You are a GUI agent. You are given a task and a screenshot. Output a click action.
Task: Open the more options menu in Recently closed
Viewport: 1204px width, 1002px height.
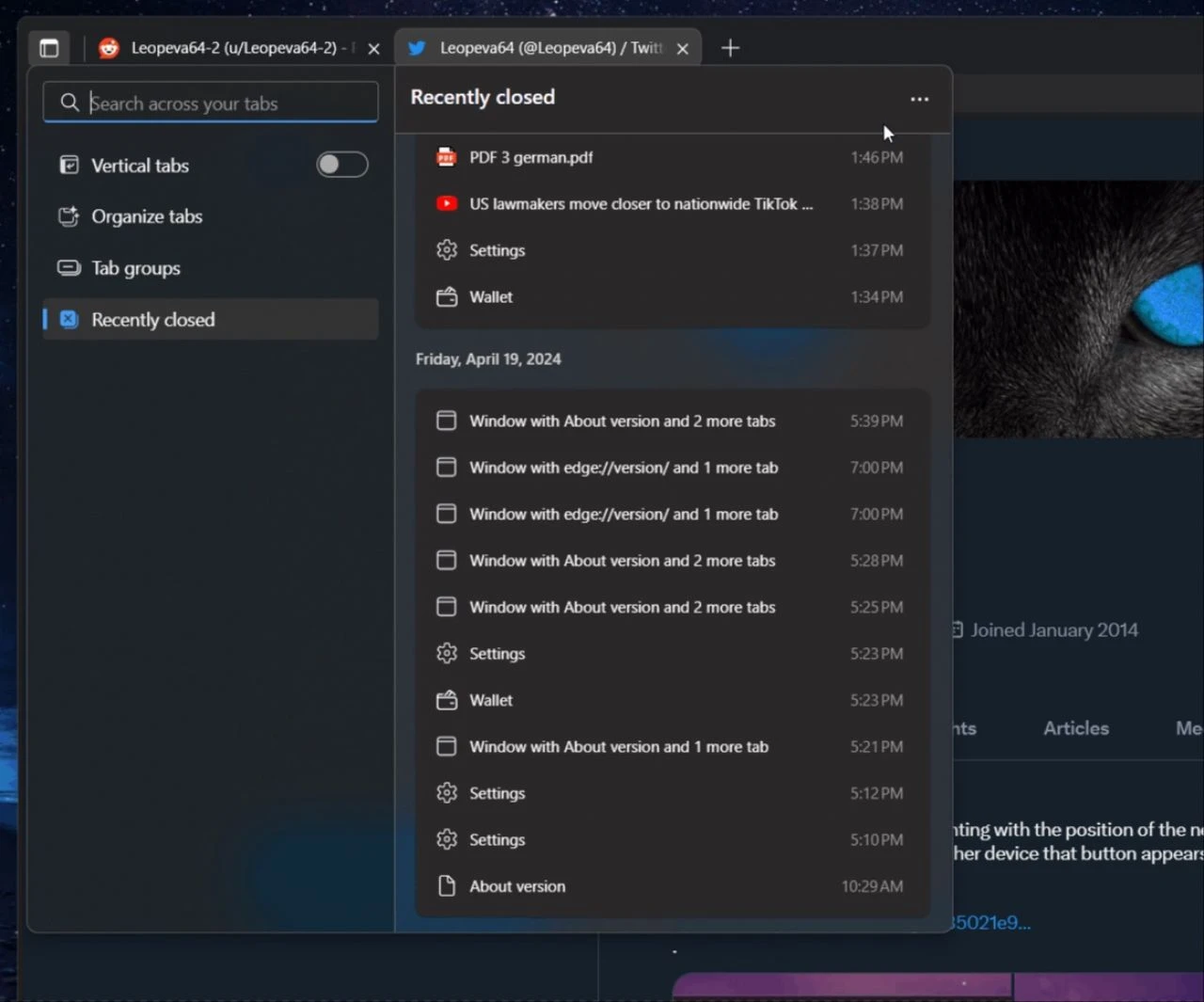(919, 99)
